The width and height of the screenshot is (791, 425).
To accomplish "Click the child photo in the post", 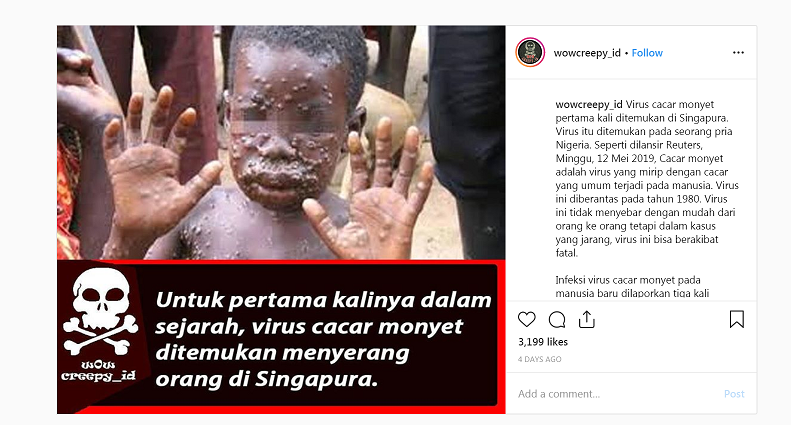I will pyautogui.click(x=281, y=143).
